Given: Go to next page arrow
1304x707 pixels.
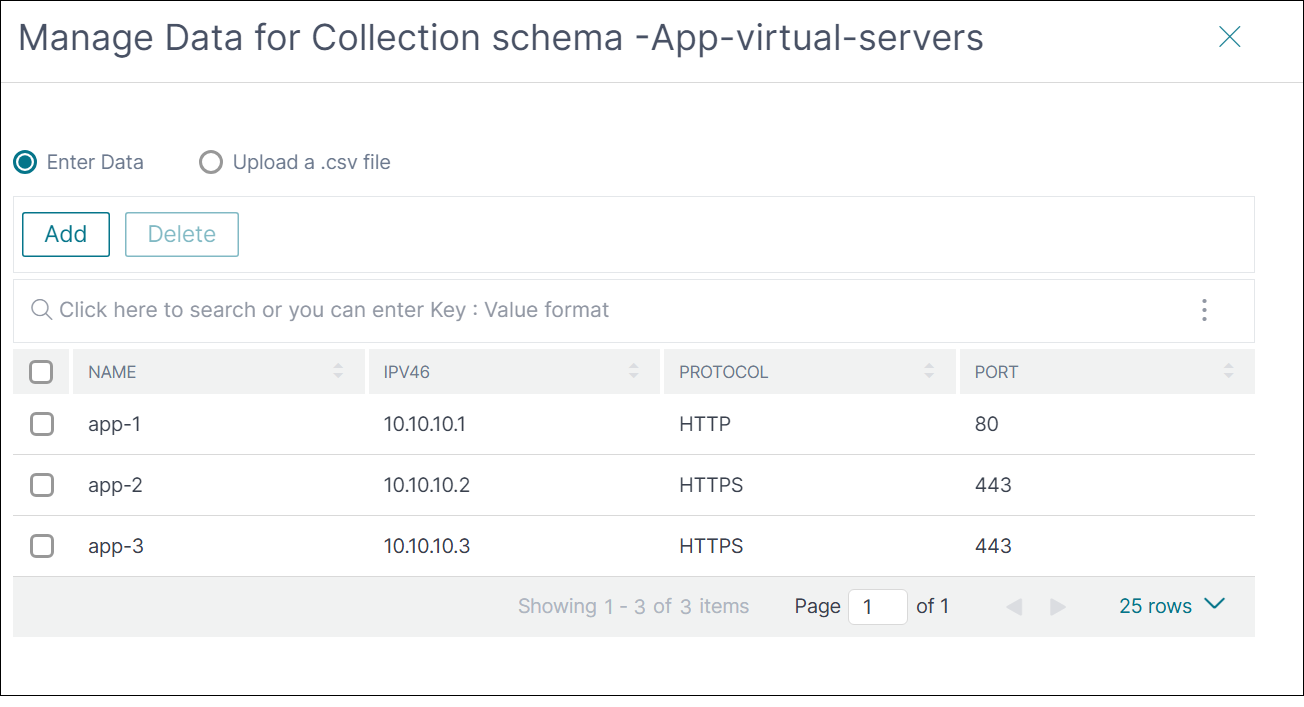Looking at the screenshot, I should point(1058,607).
